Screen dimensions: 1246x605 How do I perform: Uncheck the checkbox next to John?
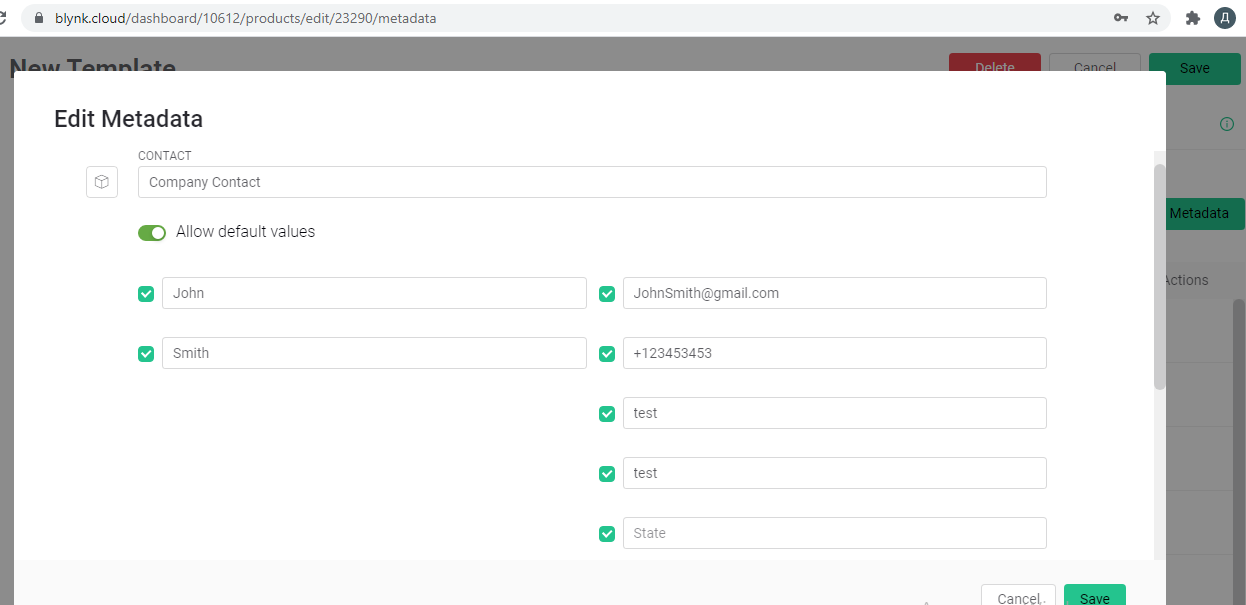pyautogui.click(x=146, y=294)
